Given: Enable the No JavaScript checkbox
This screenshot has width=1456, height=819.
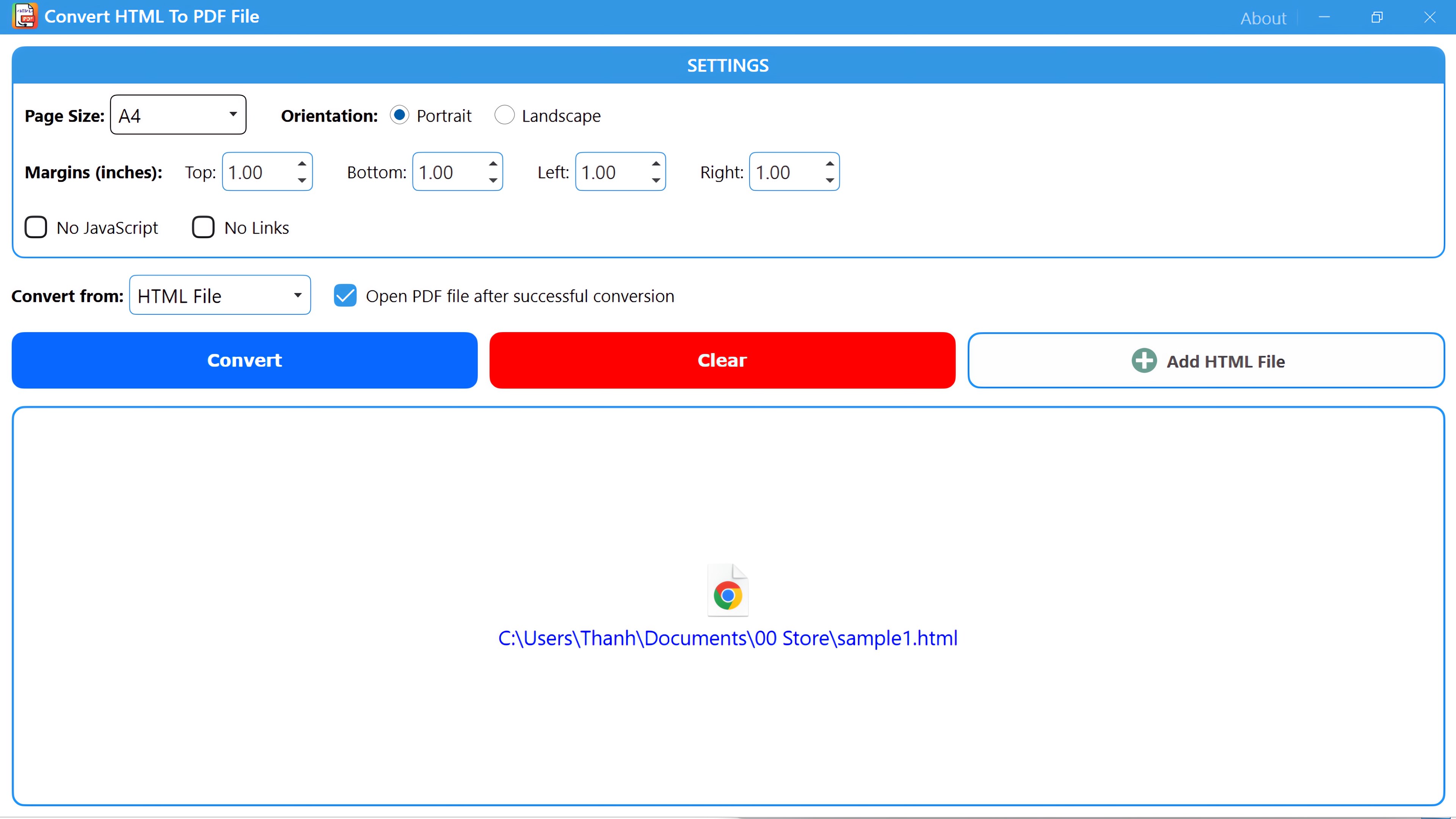Looking at the screenshot, I should point(36,227).
